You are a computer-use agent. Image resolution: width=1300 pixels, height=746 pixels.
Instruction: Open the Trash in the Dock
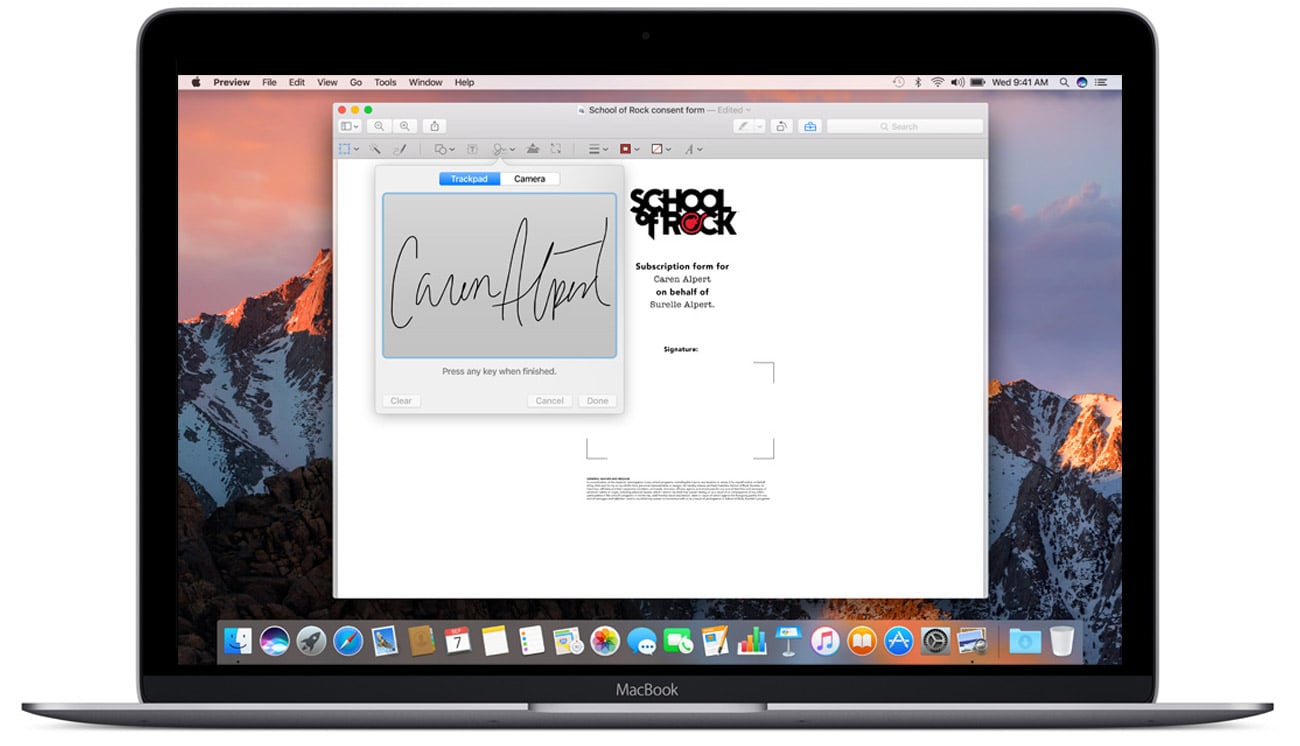[1061, 641]
